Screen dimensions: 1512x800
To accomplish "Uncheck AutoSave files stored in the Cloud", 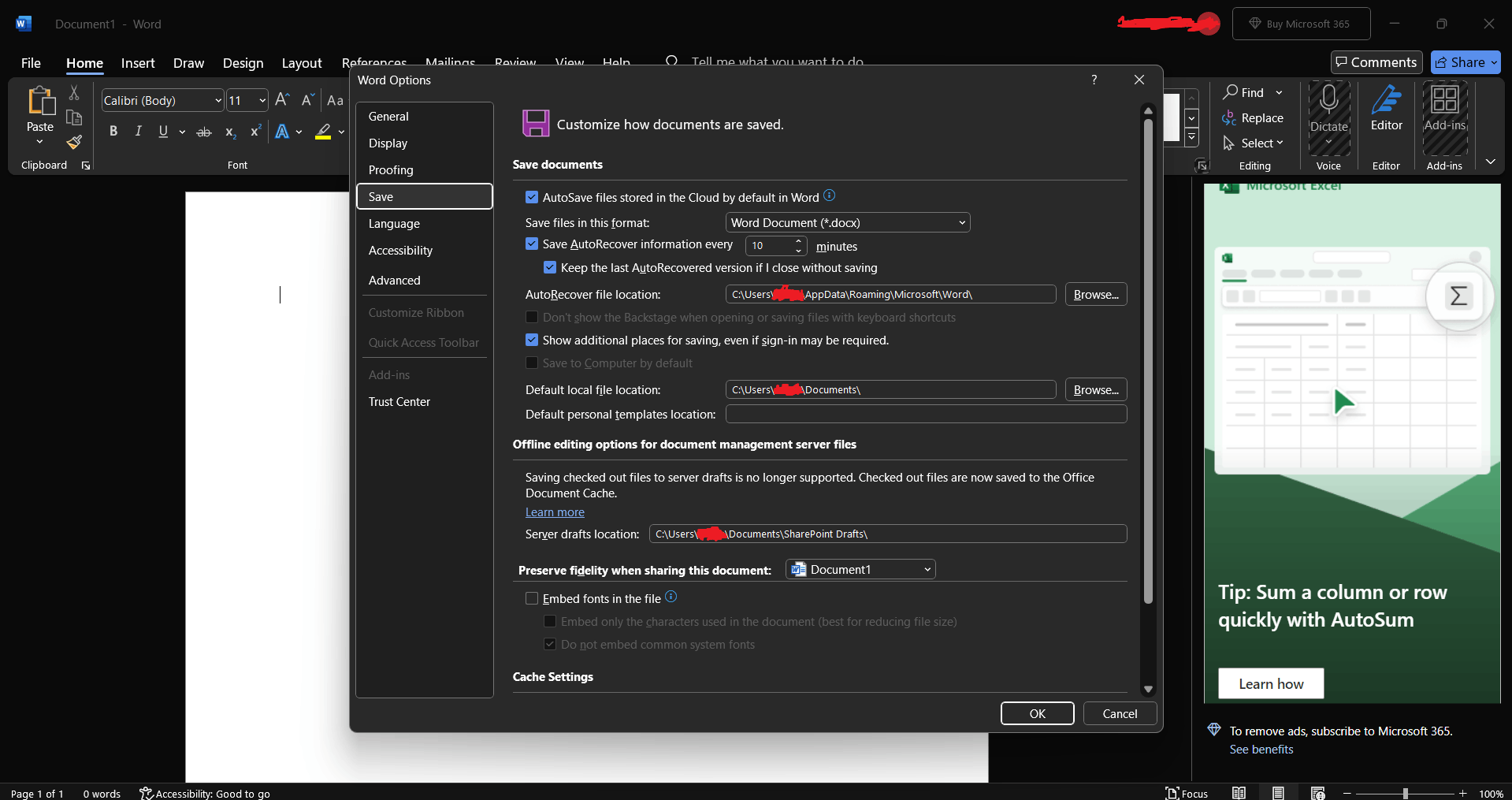I will (532, 197).
